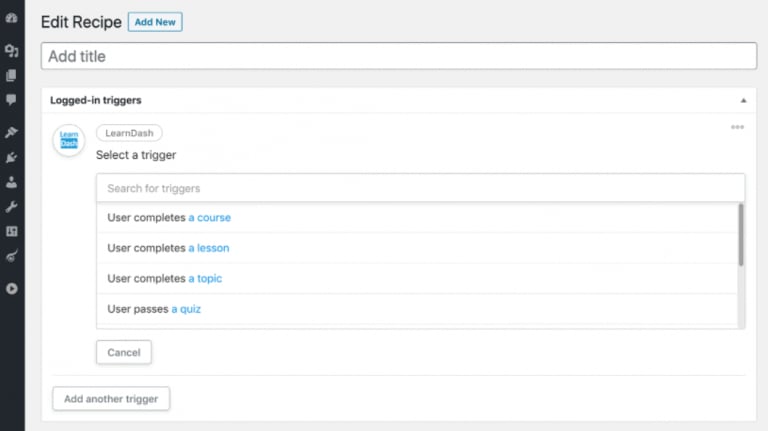This screenshot has height=431, width=768.
Task: Click Add another trigger button
Action: [111, 399]
